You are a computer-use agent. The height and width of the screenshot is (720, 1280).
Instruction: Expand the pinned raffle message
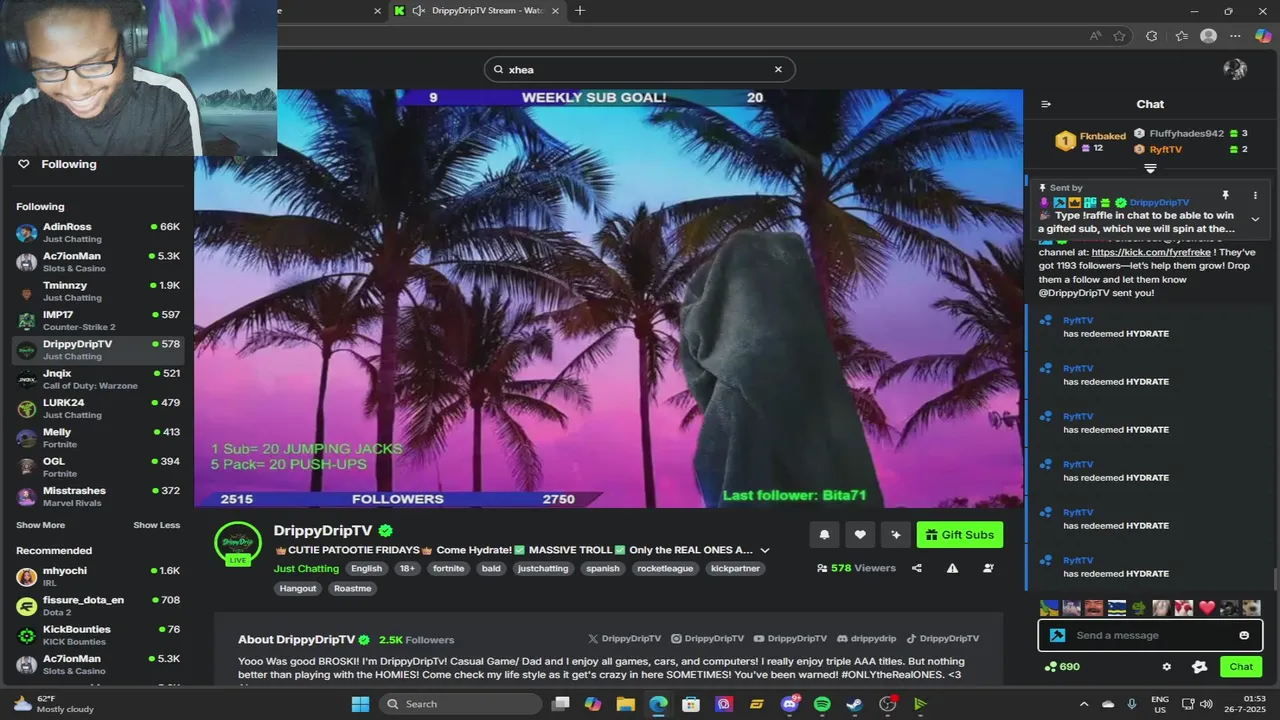(1255, 219)
